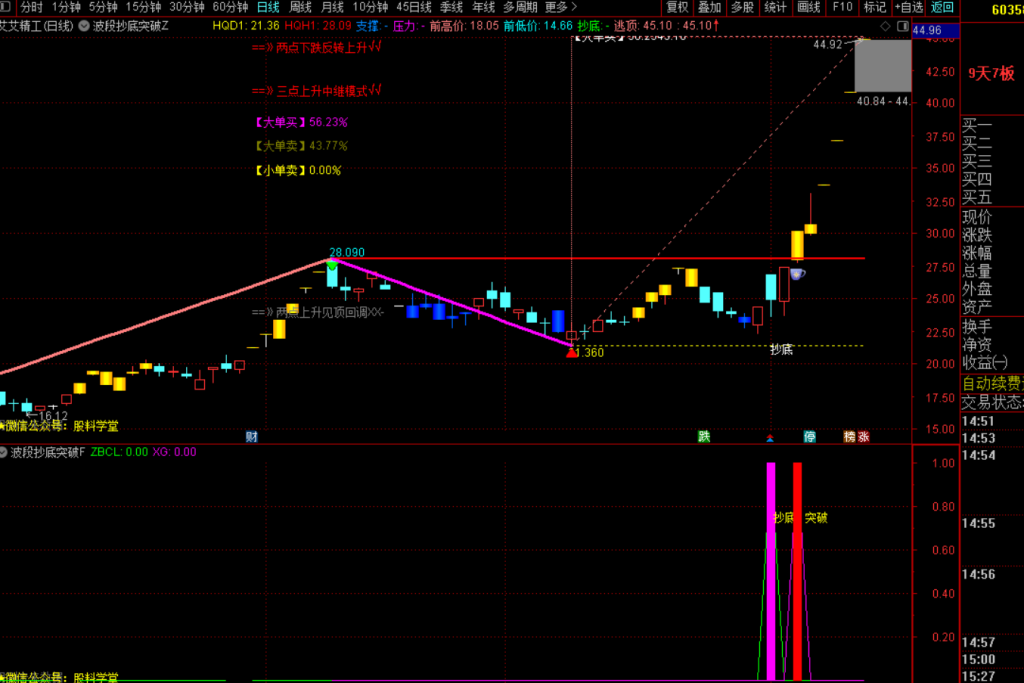Click the brown 榜 marker icon

pyautogui.click(x=849, y=437)
